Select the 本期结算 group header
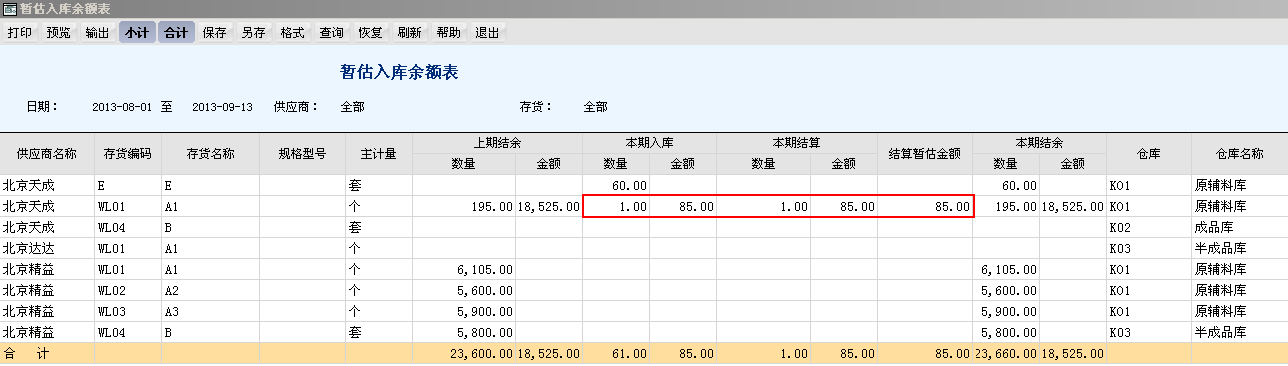This screenshot has width=1288, height=366. (x=797, y=143)
